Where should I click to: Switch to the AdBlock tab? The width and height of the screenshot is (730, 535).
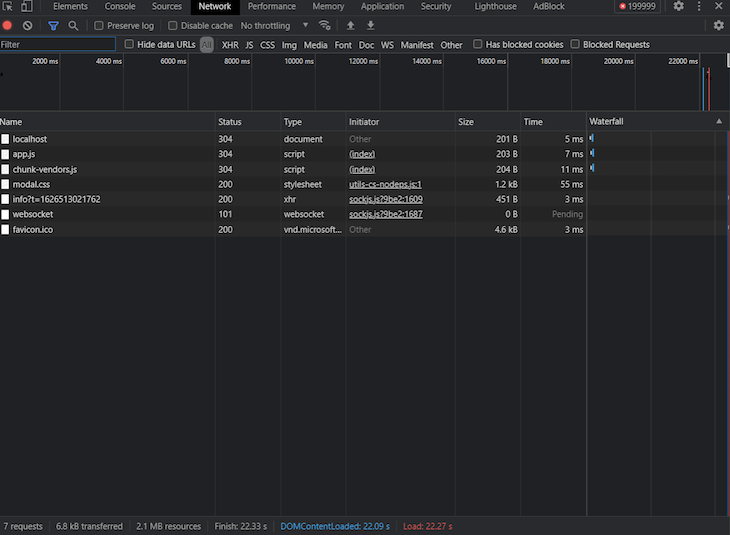(x=549, y=6)
